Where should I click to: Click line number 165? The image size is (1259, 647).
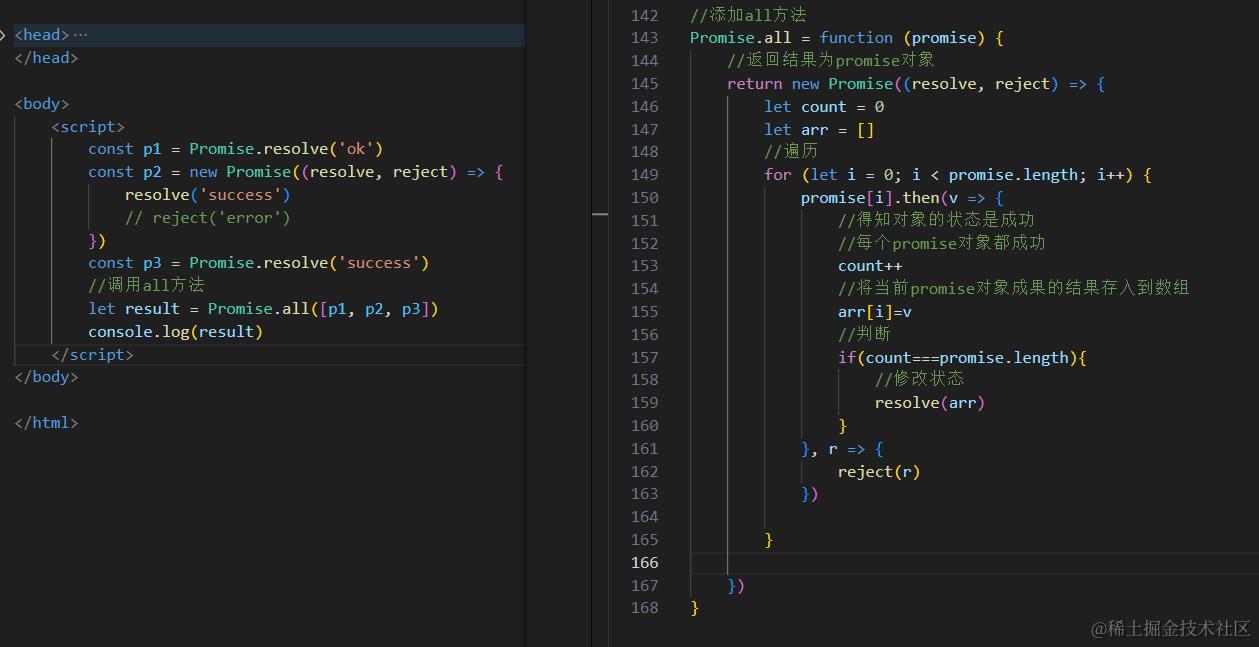[645, 540]
